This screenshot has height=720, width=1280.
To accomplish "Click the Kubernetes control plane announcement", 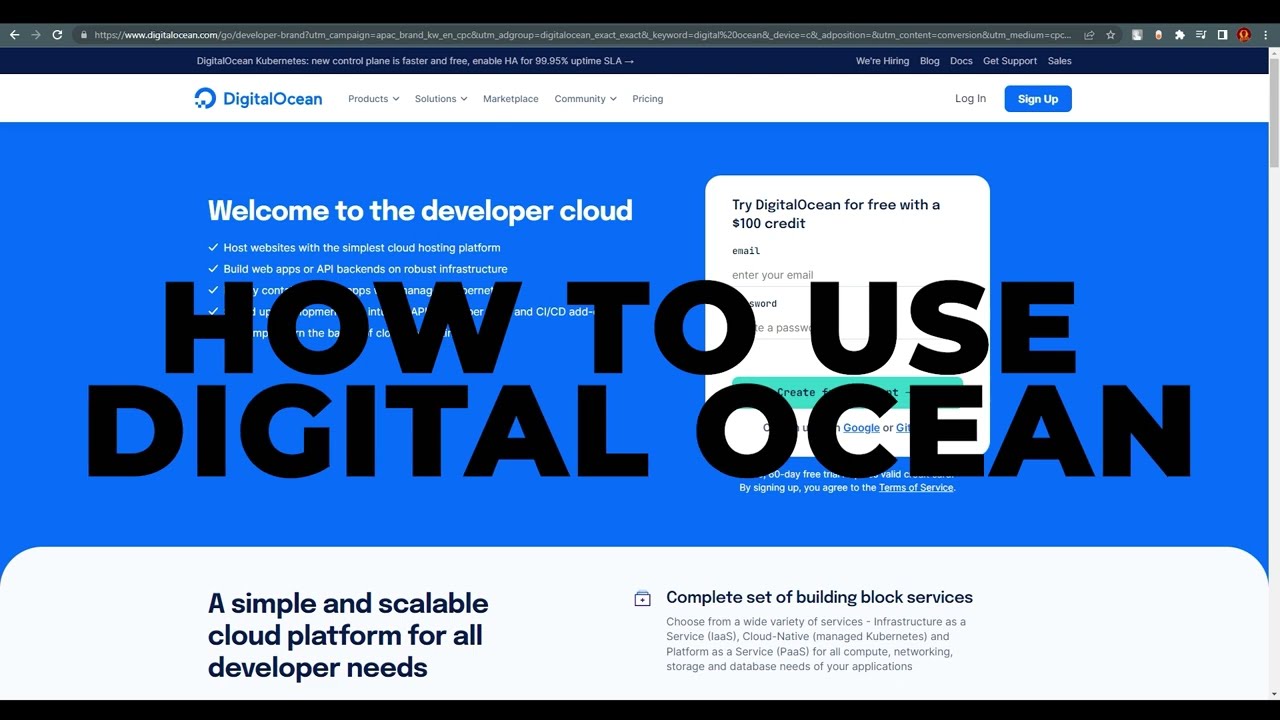I will (415, 61).
